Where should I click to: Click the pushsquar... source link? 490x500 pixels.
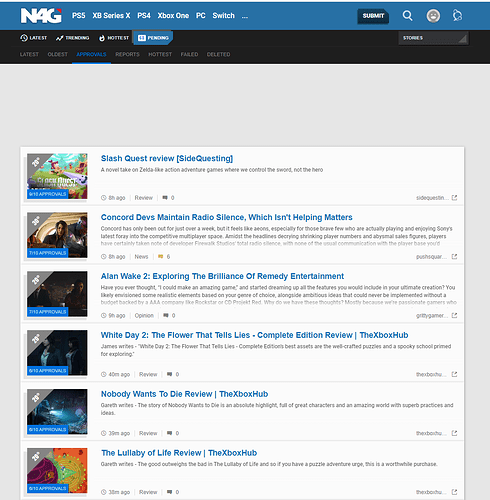pyautogui.click(x=431, y=256)
